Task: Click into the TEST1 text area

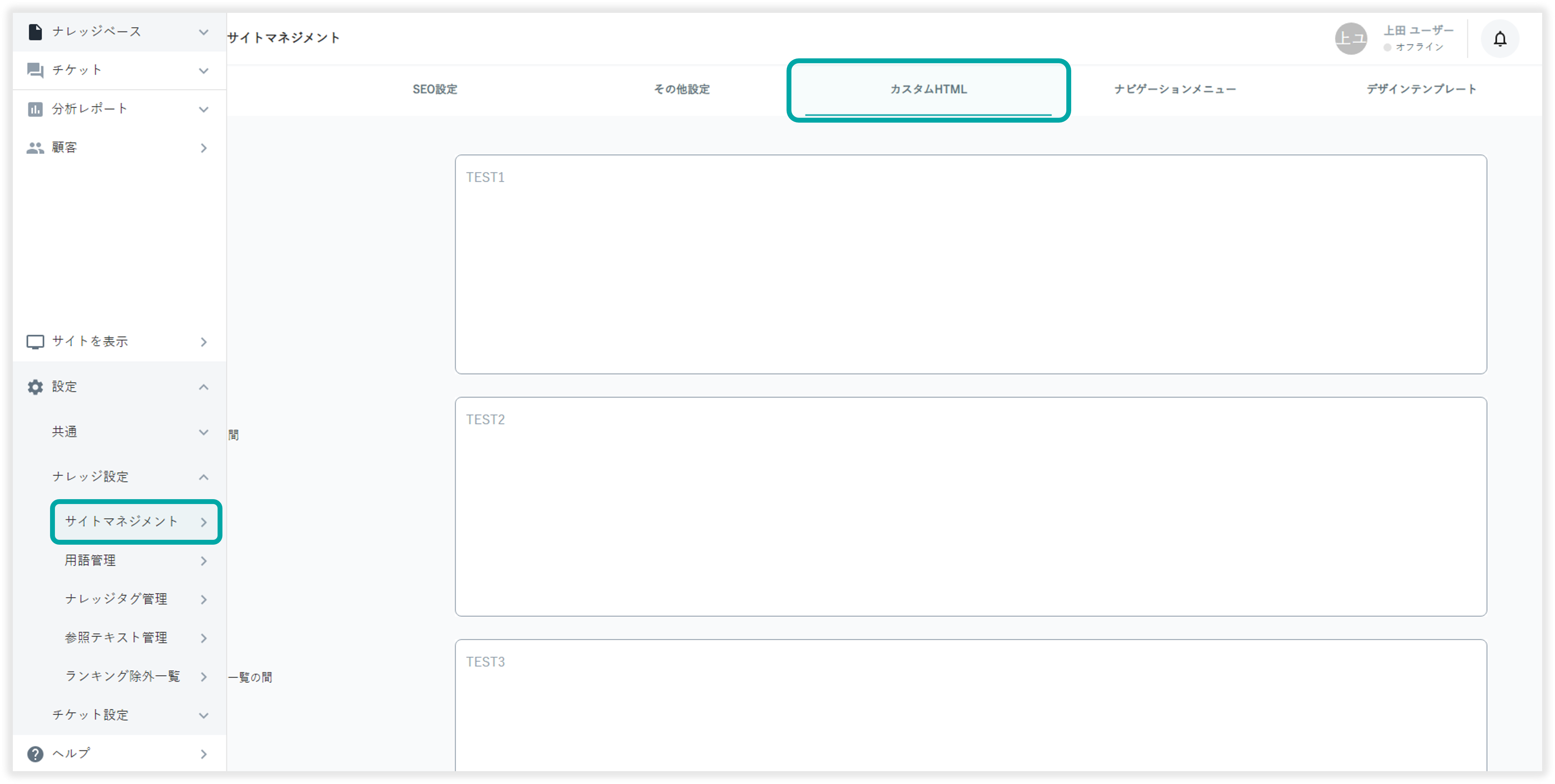Action: point(970,264)
